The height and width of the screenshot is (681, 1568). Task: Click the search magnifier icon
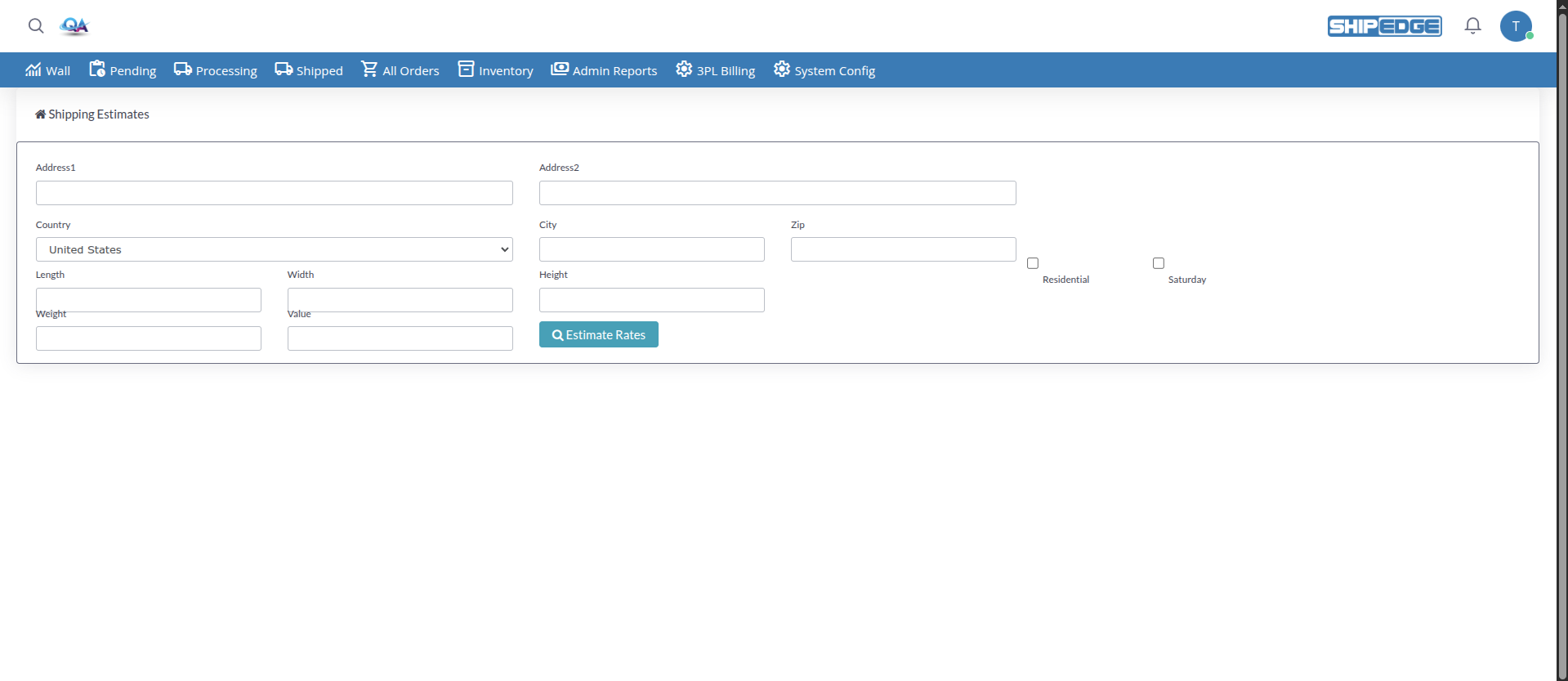[36, 26]
